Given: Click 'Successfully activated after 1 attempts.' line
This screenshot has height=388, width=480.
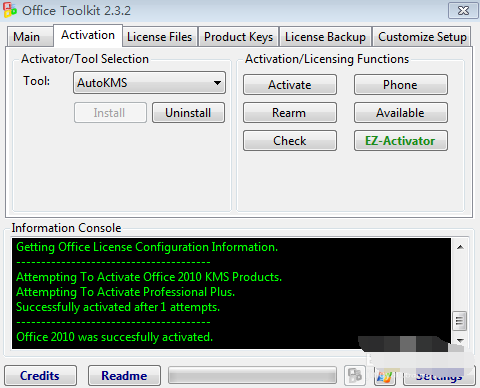Looking at the screenshot, I should point(118,307).
